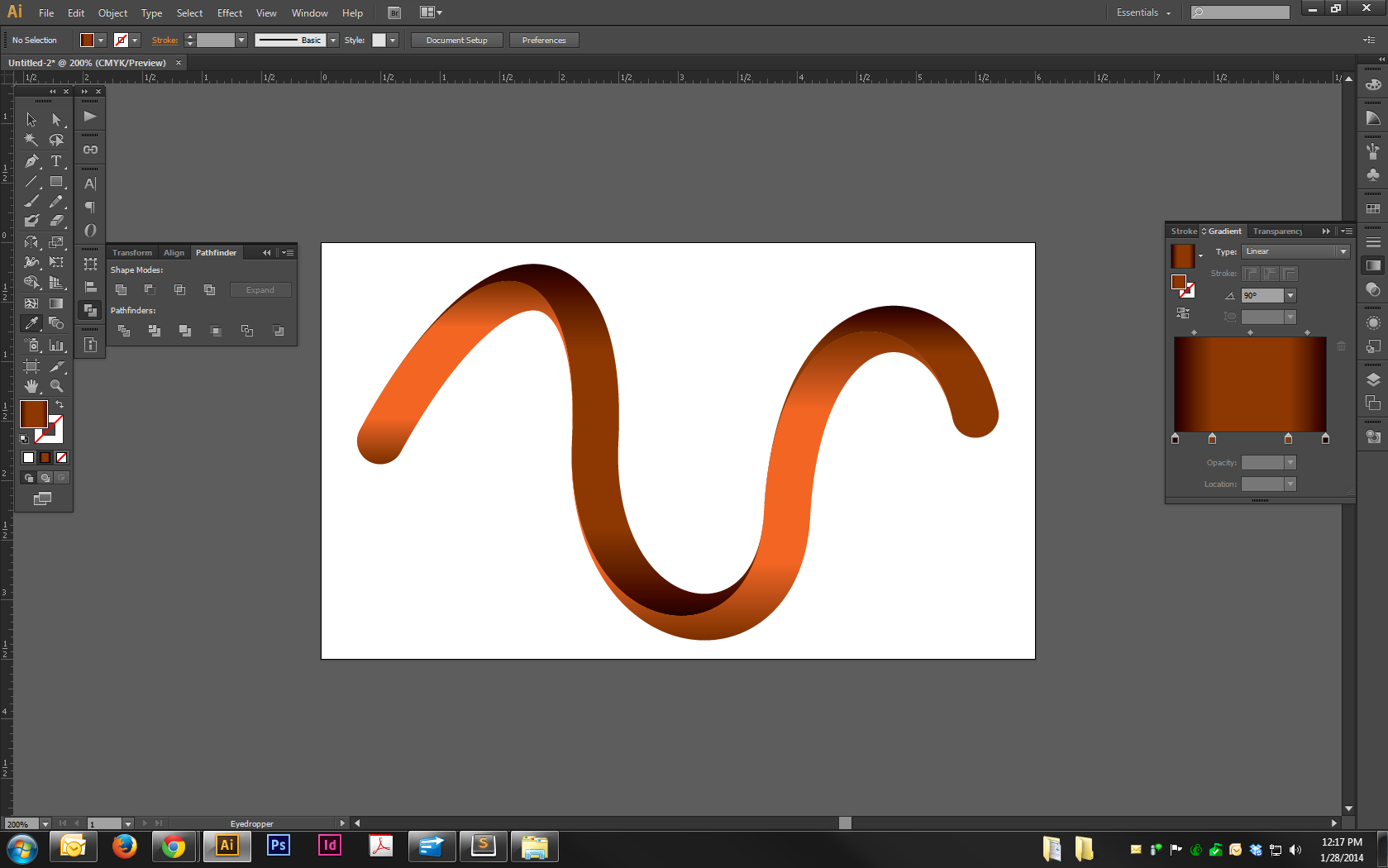Switch to Draw Normal mode

(28, 478)
